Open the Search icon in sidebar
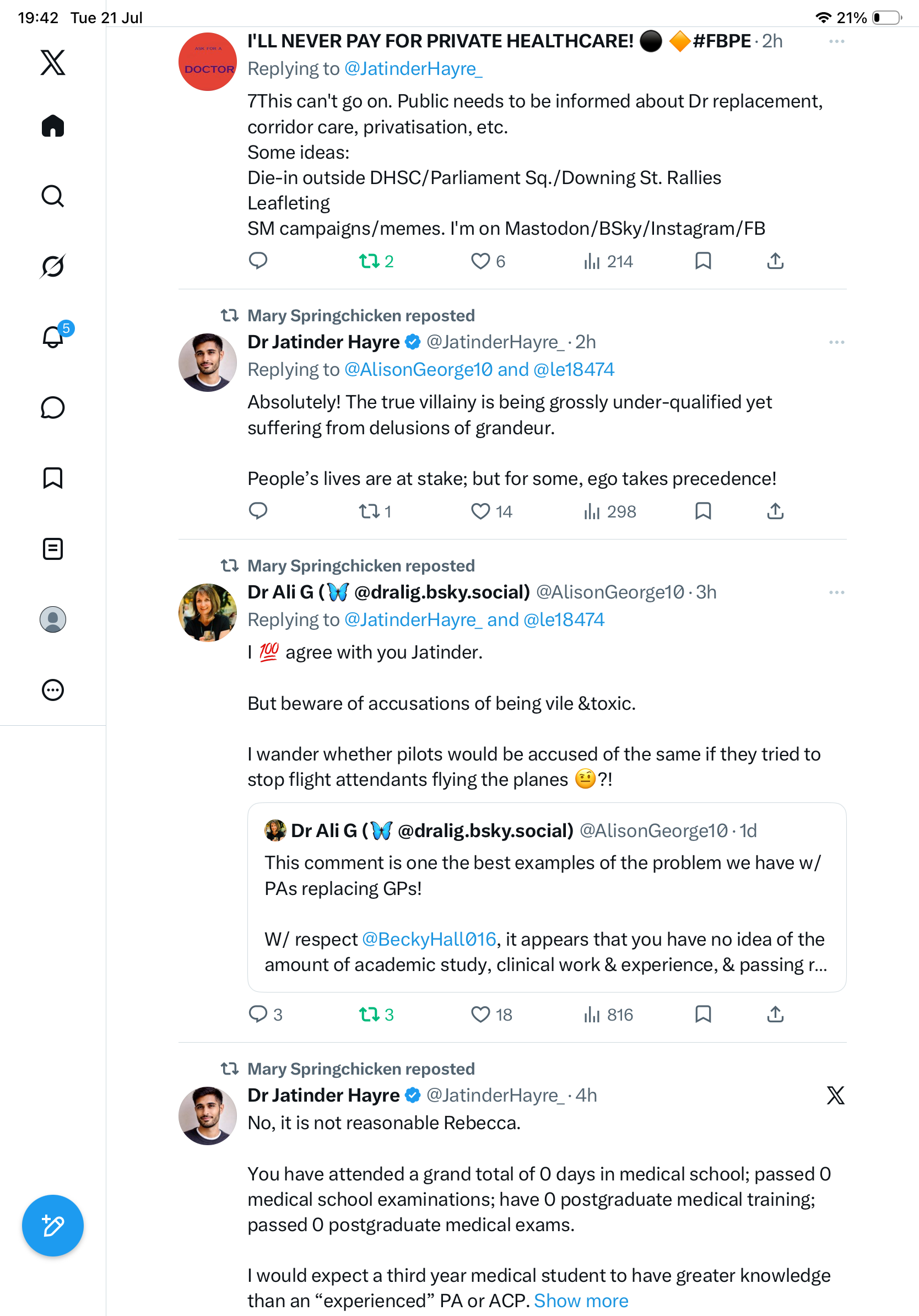This screenshot has height=1316, width=919. [x=53, y=196]
